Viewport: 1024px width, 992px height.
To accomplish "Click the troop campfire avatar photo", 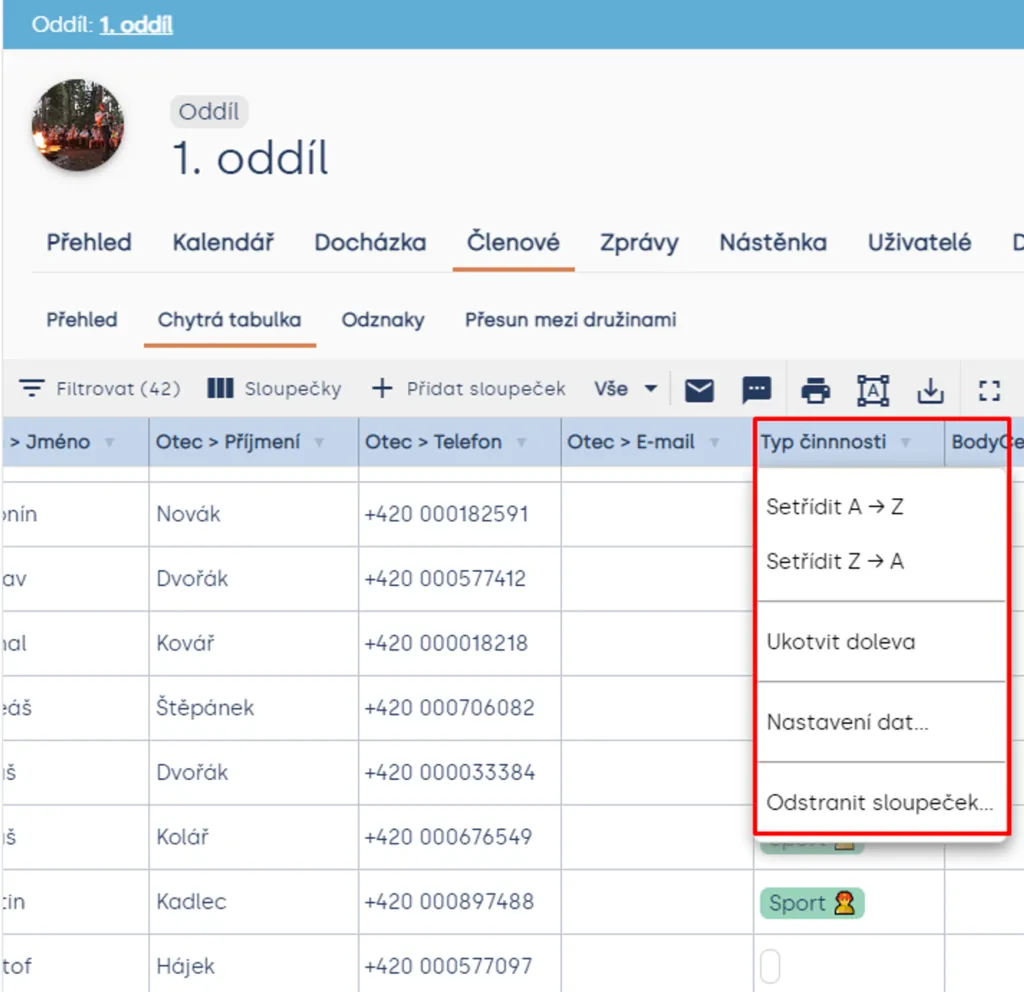I will pos(78,125).
